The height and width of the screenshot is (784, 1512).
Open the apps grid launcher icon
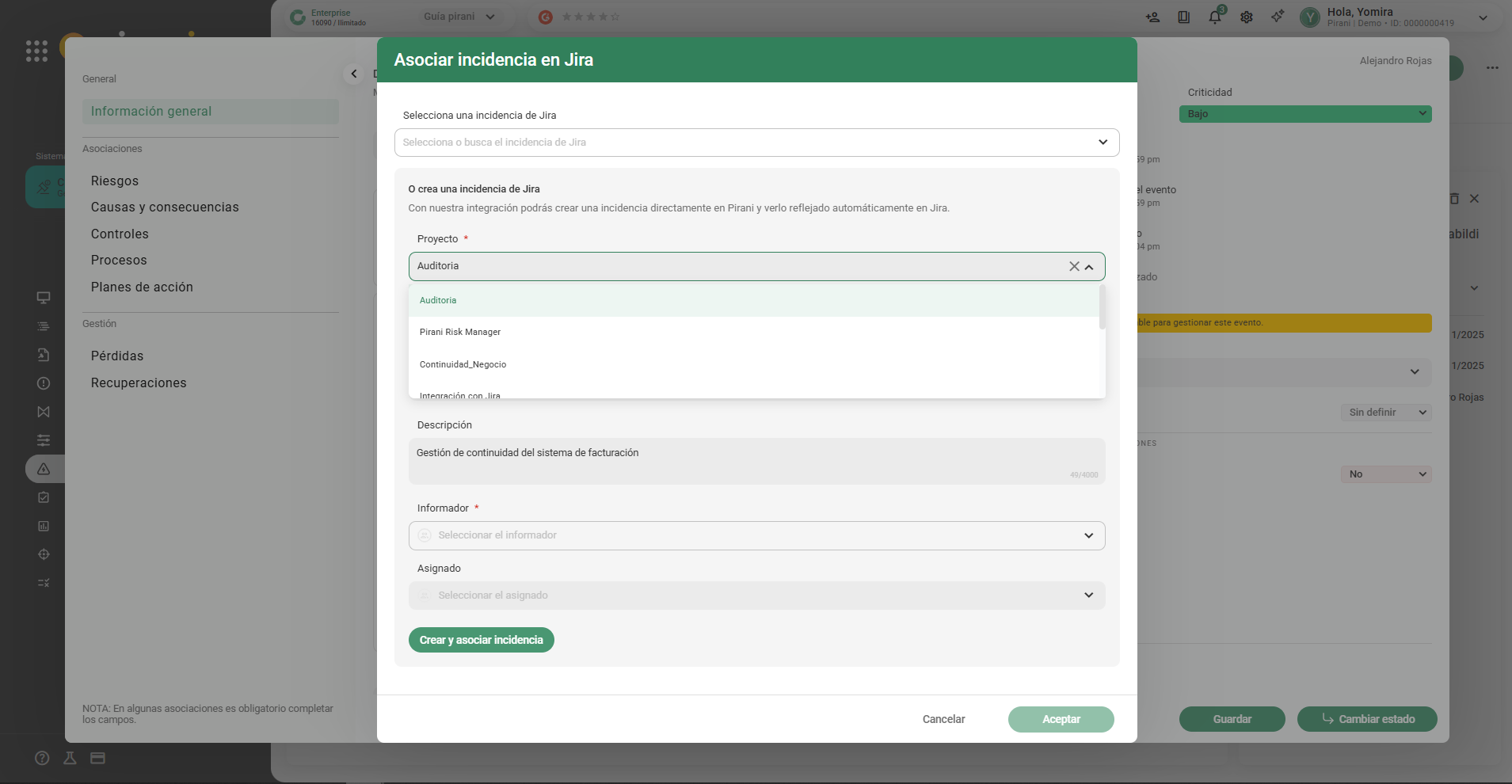click(x=36, y=51)
